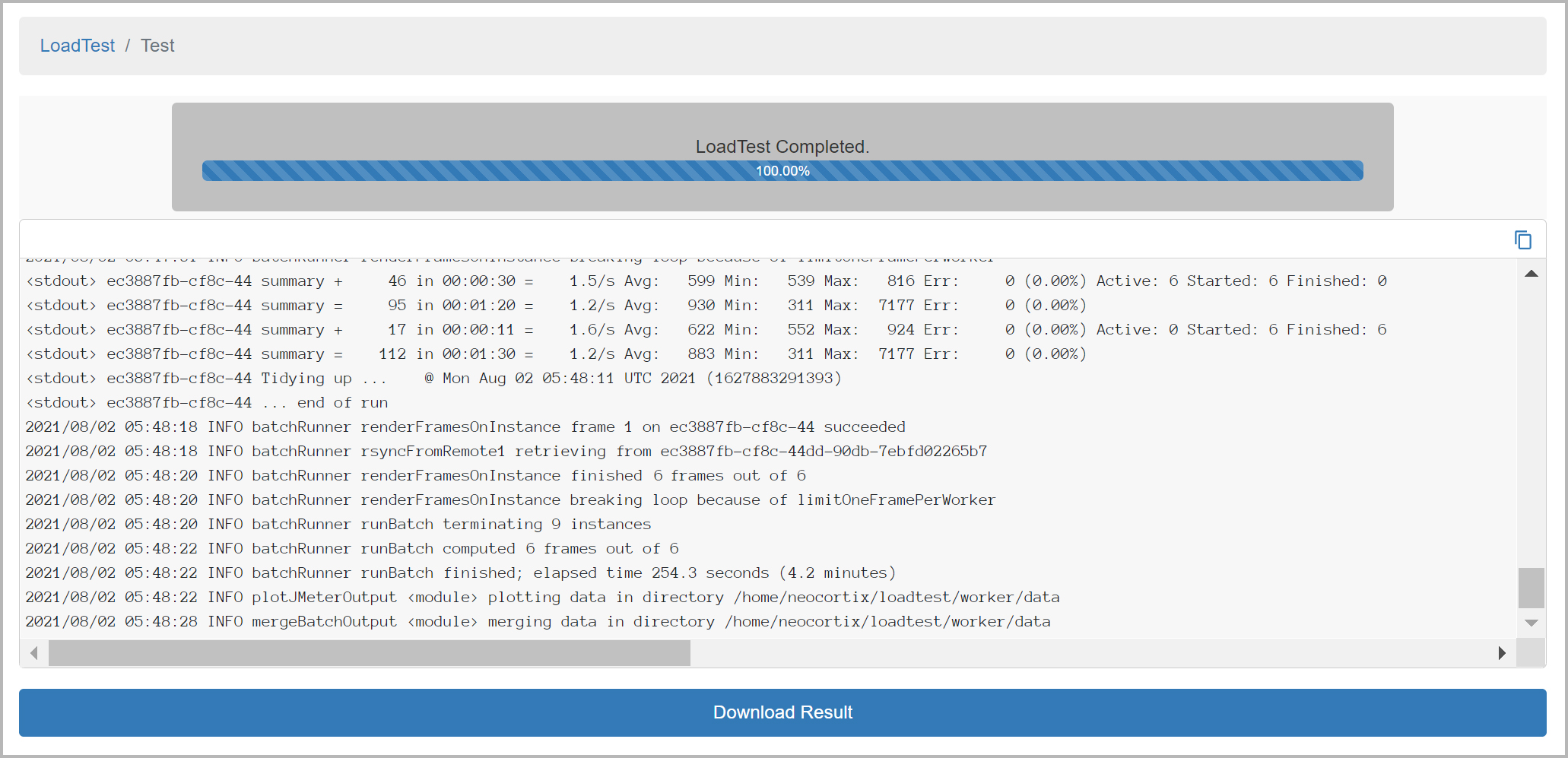This screenshot has width=1568, height=758.
Task: Click the horizontal scrollbar thumb
Action: pyautogui.click(x=370, y=653)
